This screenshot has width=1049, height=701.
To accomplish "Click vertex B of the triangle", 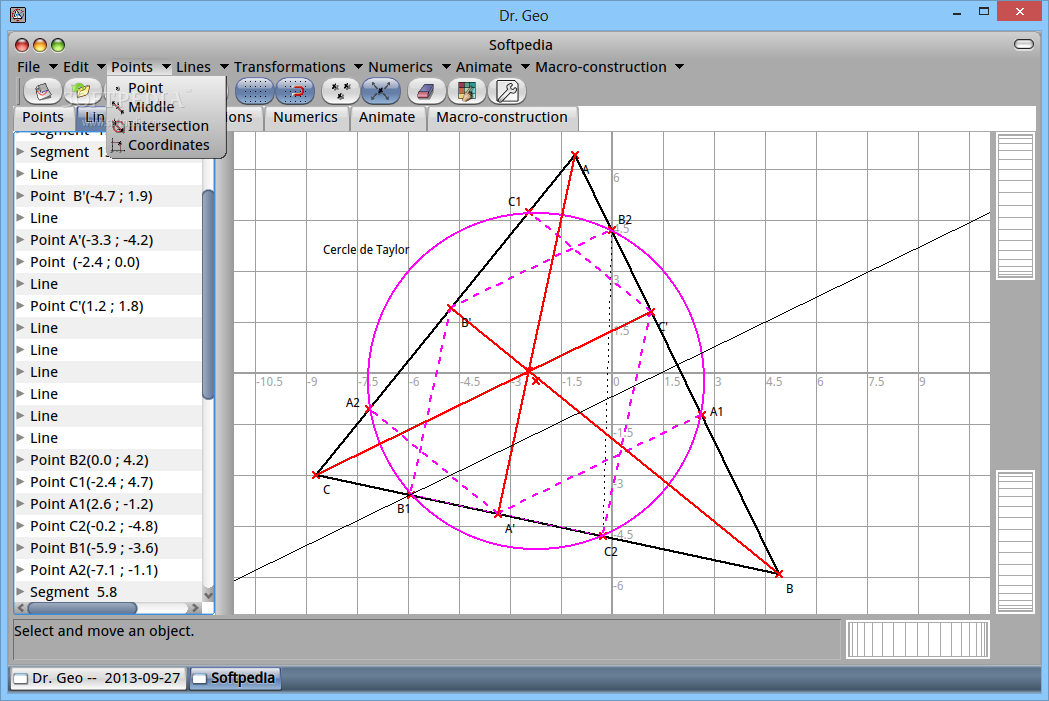I will (778, 573).
